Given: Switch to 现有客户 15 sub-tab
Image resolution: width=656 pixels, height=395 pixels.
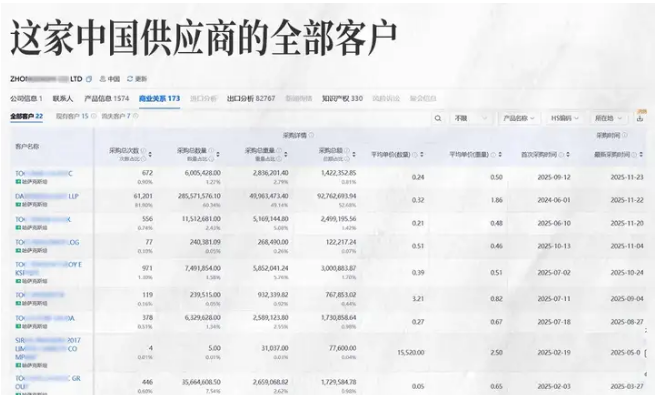Looking at the screenshot, I should coord(72,116).
